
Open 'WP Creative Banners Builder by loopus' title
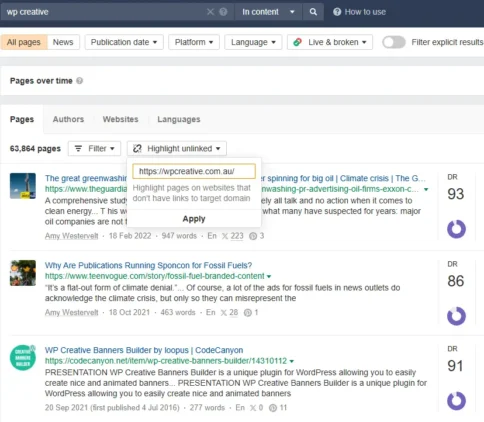(144, 350)
